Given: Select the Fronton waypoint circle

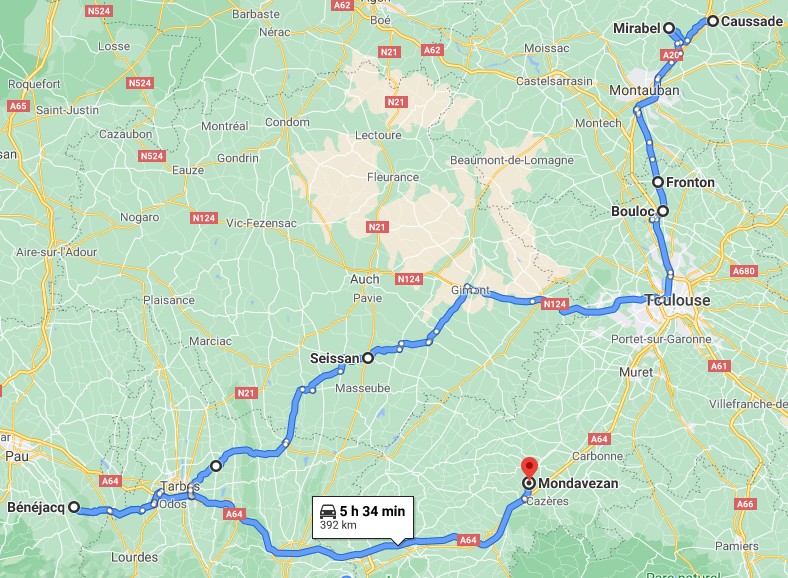Looking at the screenshot, I should (x=658, y=182).
